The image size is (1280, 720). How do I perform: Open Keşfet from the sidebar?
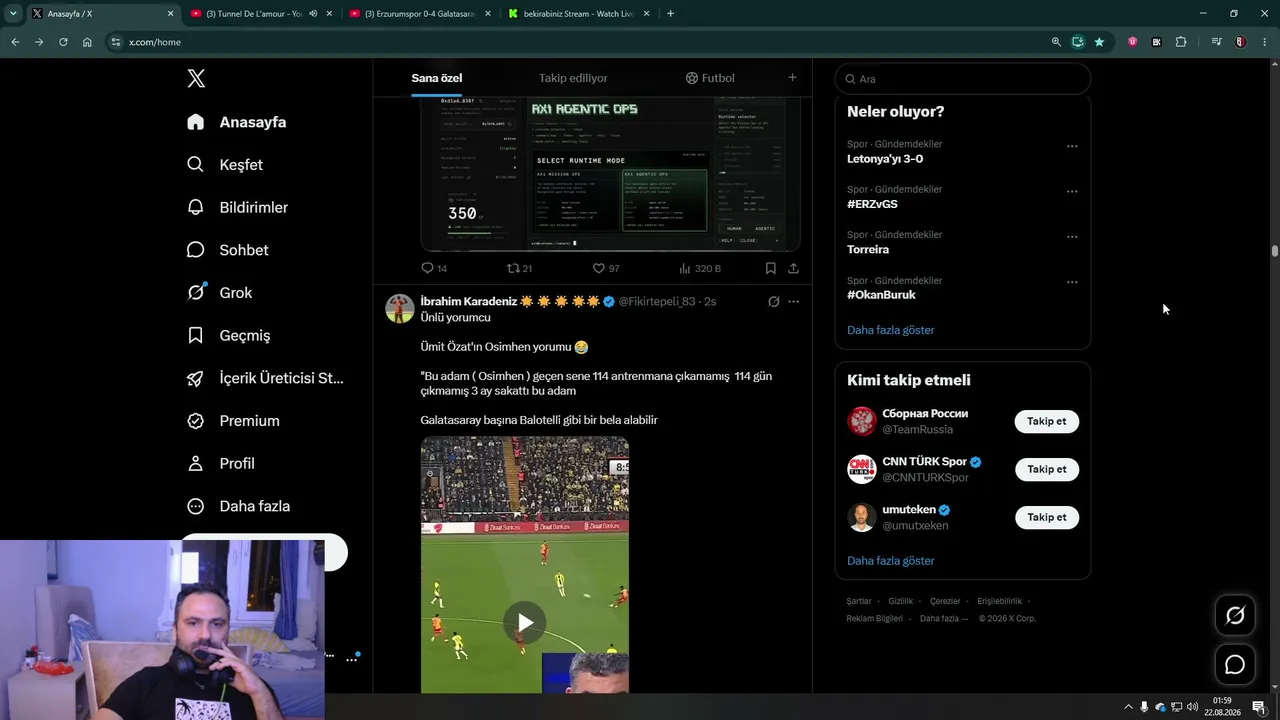click(225, 165)
